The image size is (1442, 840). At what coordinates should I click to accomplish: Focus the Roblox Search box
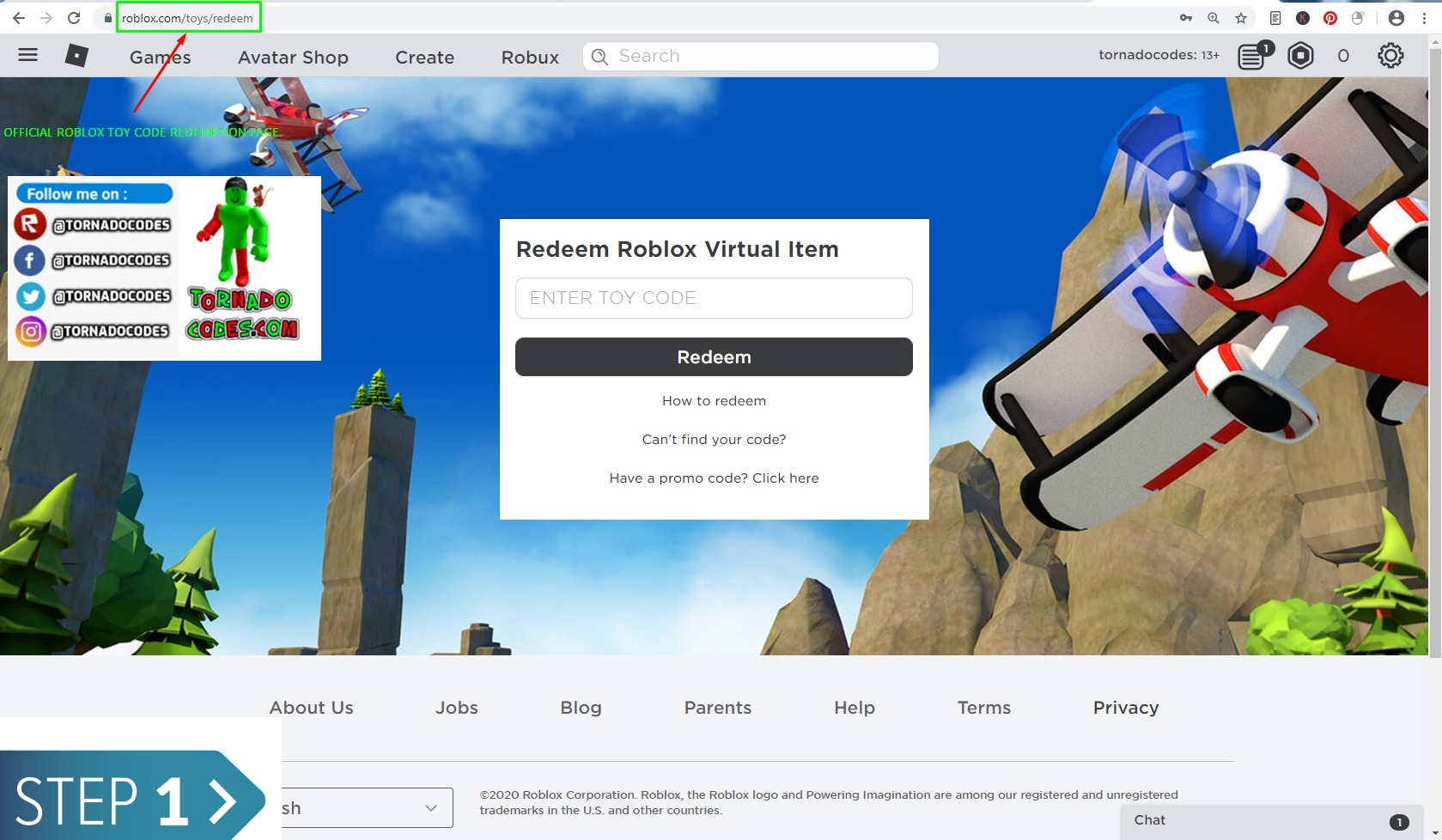tap(761, 56)
